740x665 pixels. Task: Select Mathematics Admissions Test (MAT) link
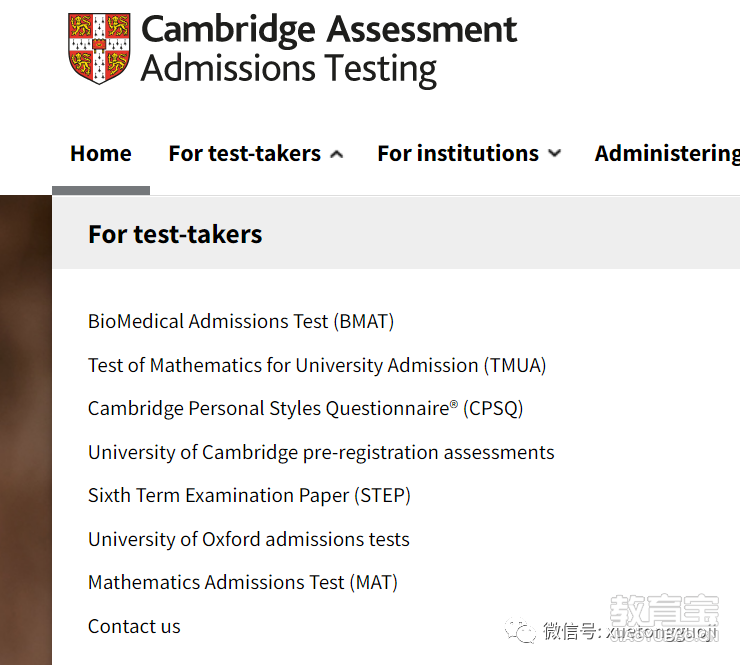pos(243,582)
